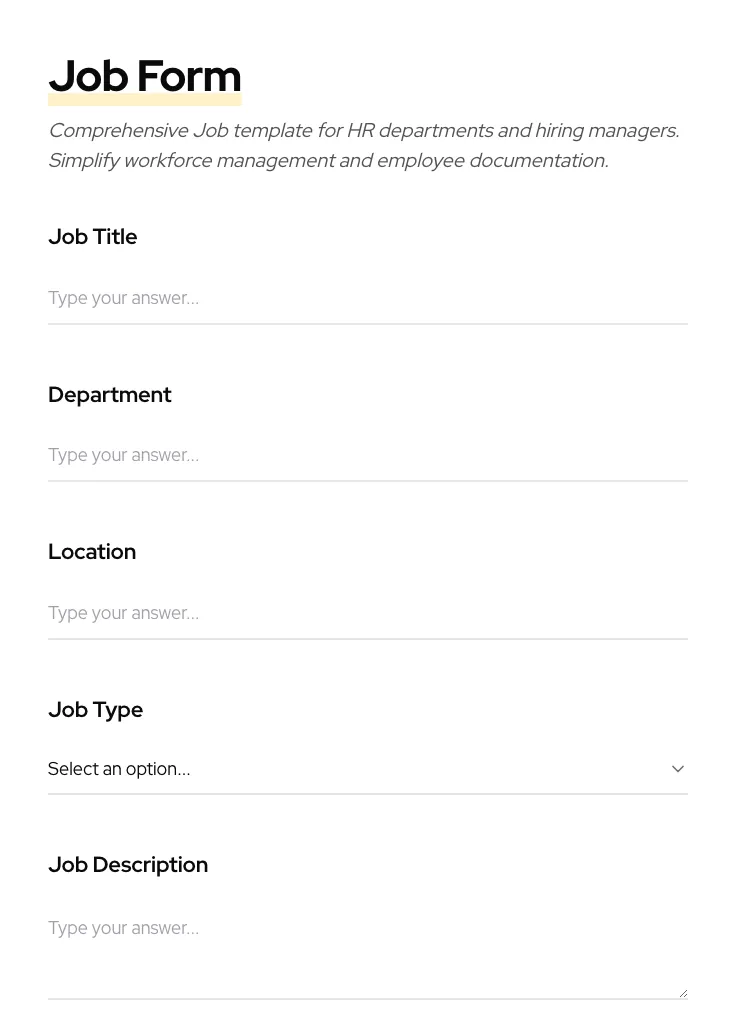Click the Job Title section heading
This screenshot has height=1024, width=736.
(x=92, y=237)
